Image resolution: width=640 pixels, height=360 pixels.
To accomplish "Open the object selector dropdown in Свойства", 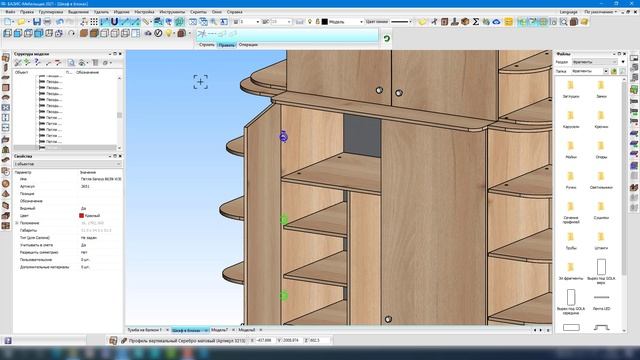I will (x=67, y=164).
